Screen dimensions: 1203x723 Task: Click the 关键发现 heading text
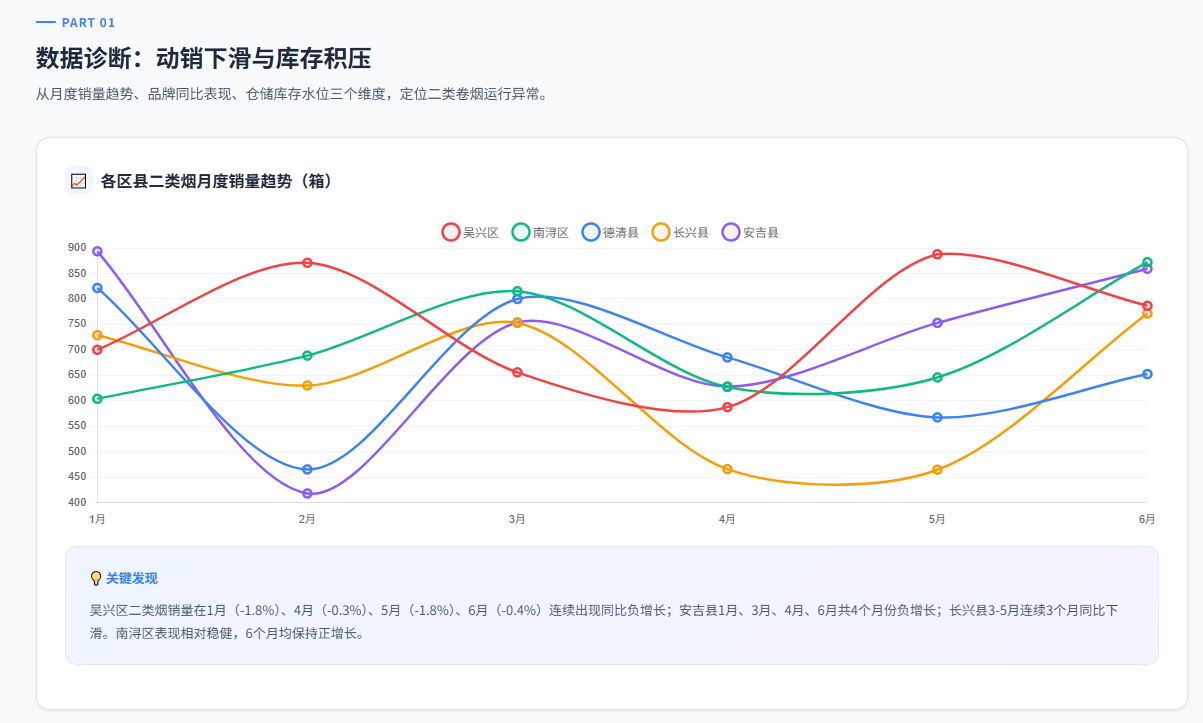coord(132,578)
